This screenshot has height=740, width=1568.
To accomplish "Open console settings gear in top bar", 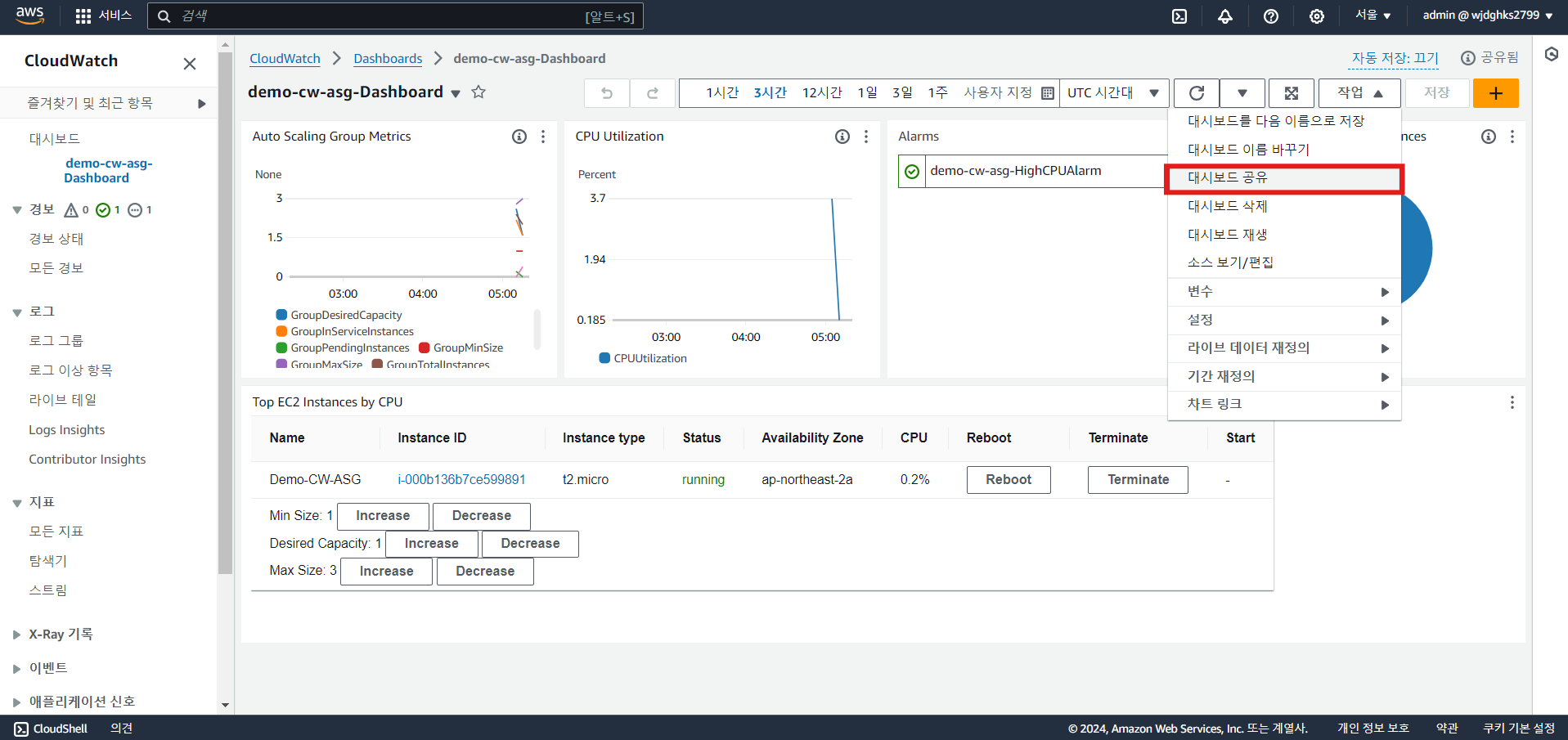I will coord(1317,16).
